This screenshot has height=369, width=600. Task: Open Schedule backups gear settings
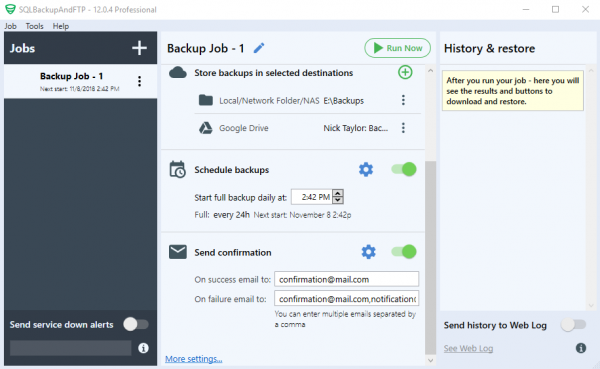(366, 169)
